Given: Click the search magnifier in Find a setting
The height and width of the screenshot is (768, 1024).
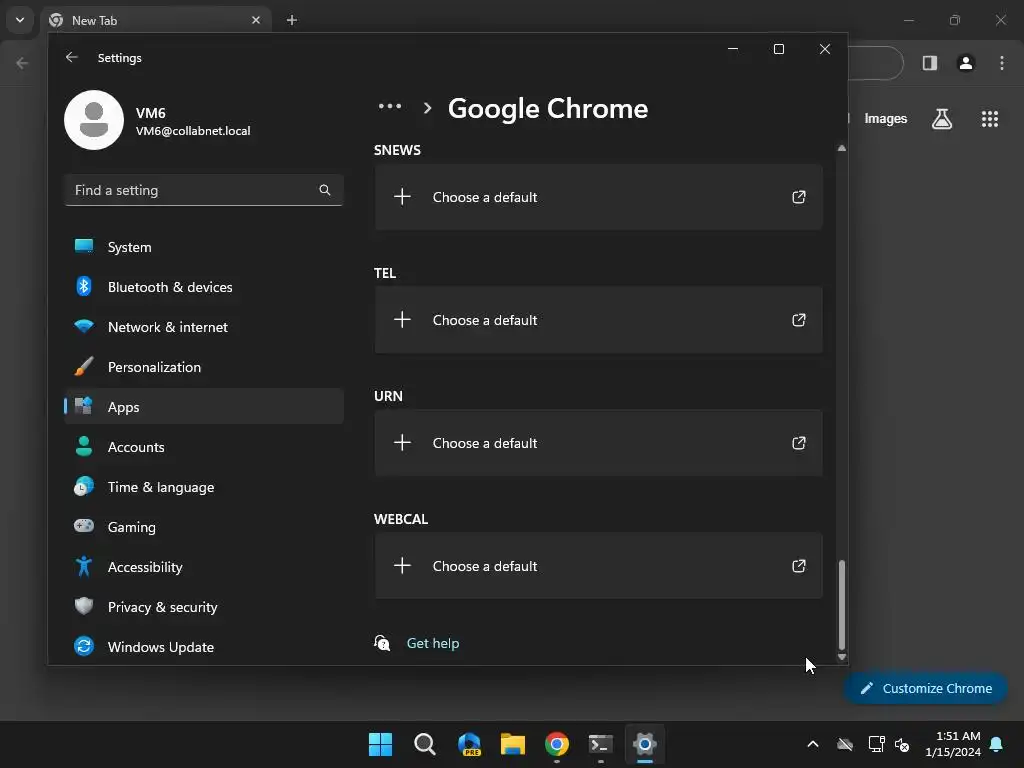Looking at the screenshot, I should click(x=325, y=190).
